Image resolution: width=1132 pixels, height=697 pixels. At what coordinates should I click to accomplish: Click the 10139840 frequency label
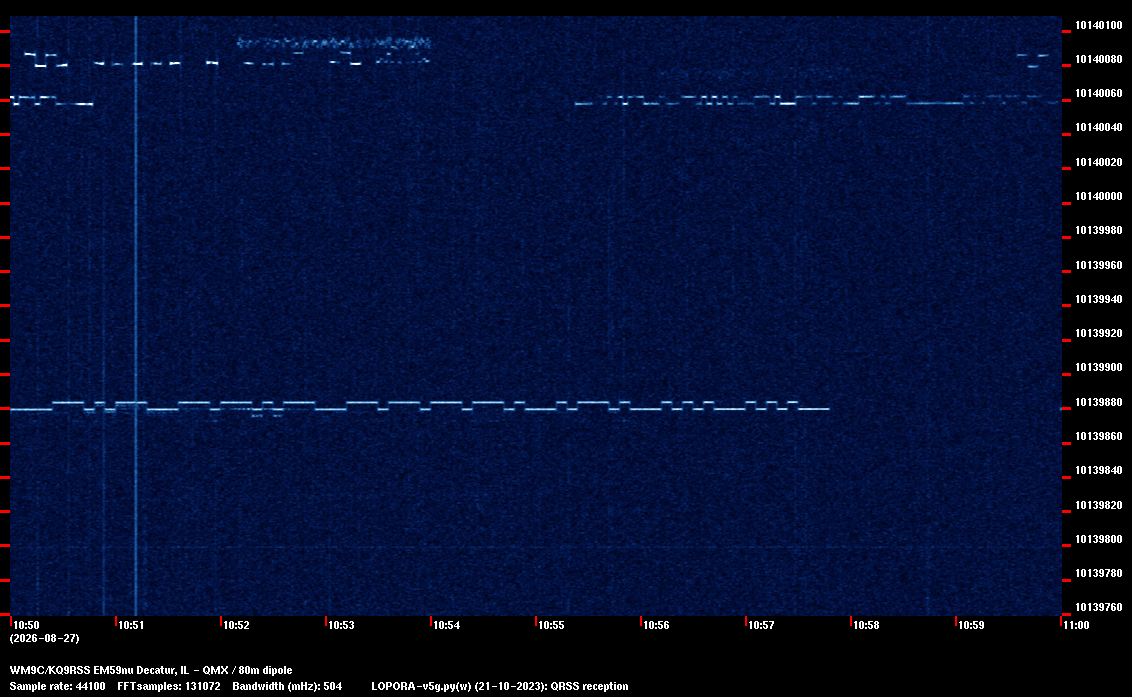point(1099,470)
